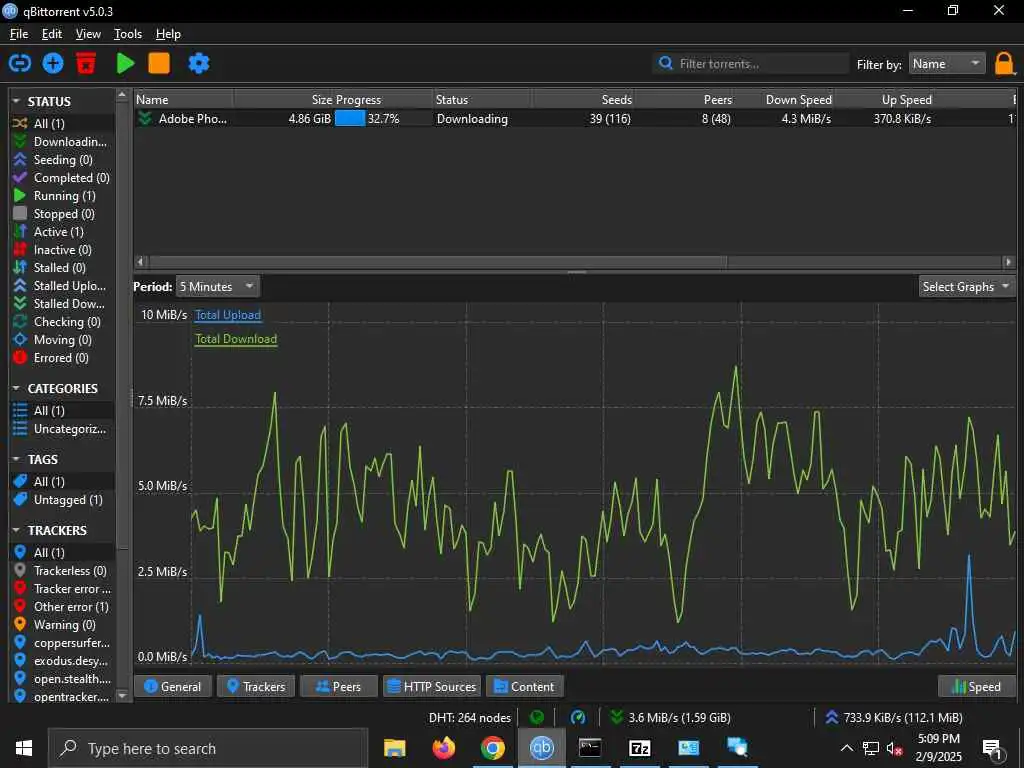This screenshot has width=1024, height=768.
Task: Click the Add Torrent File plus icon
Action: click(53, 63)
